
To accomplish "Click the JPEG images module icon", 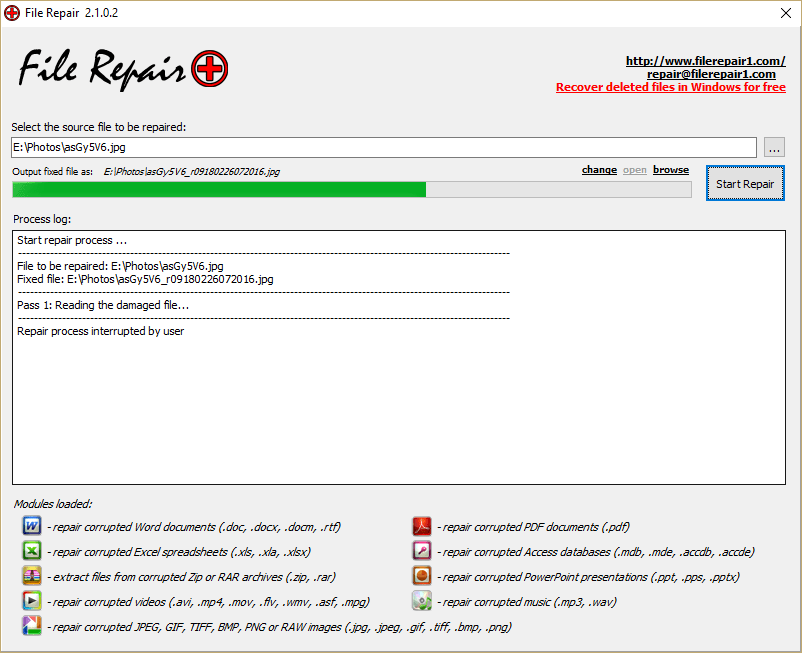I will (x=32, y=626).
